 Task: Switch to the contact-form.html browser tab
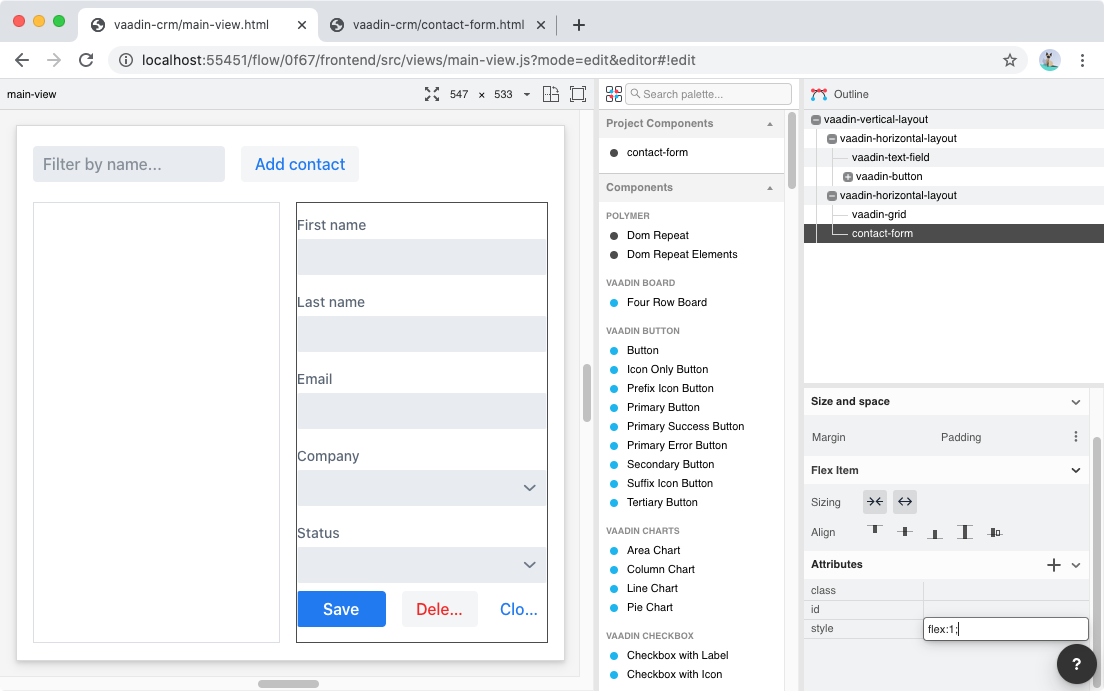438,25
